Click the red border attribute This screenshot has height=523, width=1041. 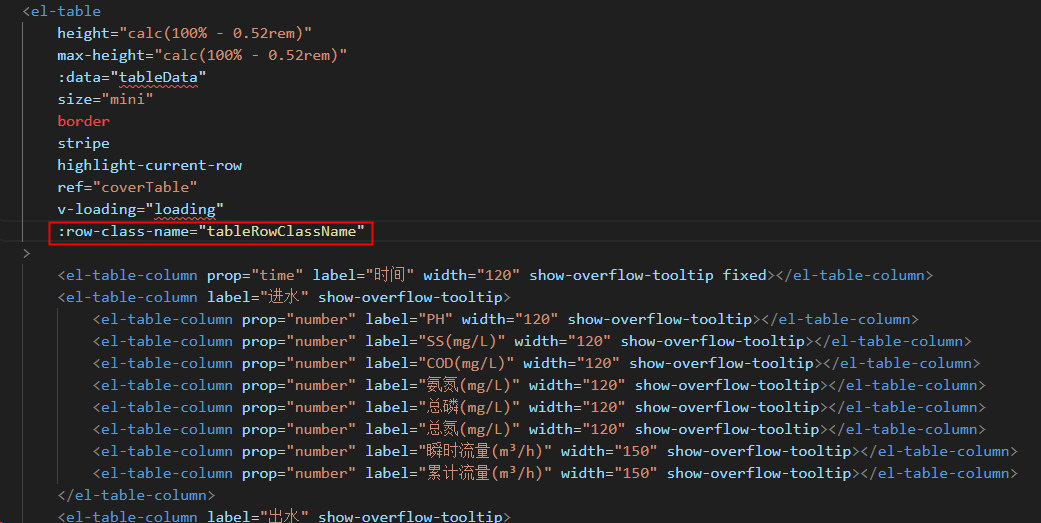[x=83, y=121]
